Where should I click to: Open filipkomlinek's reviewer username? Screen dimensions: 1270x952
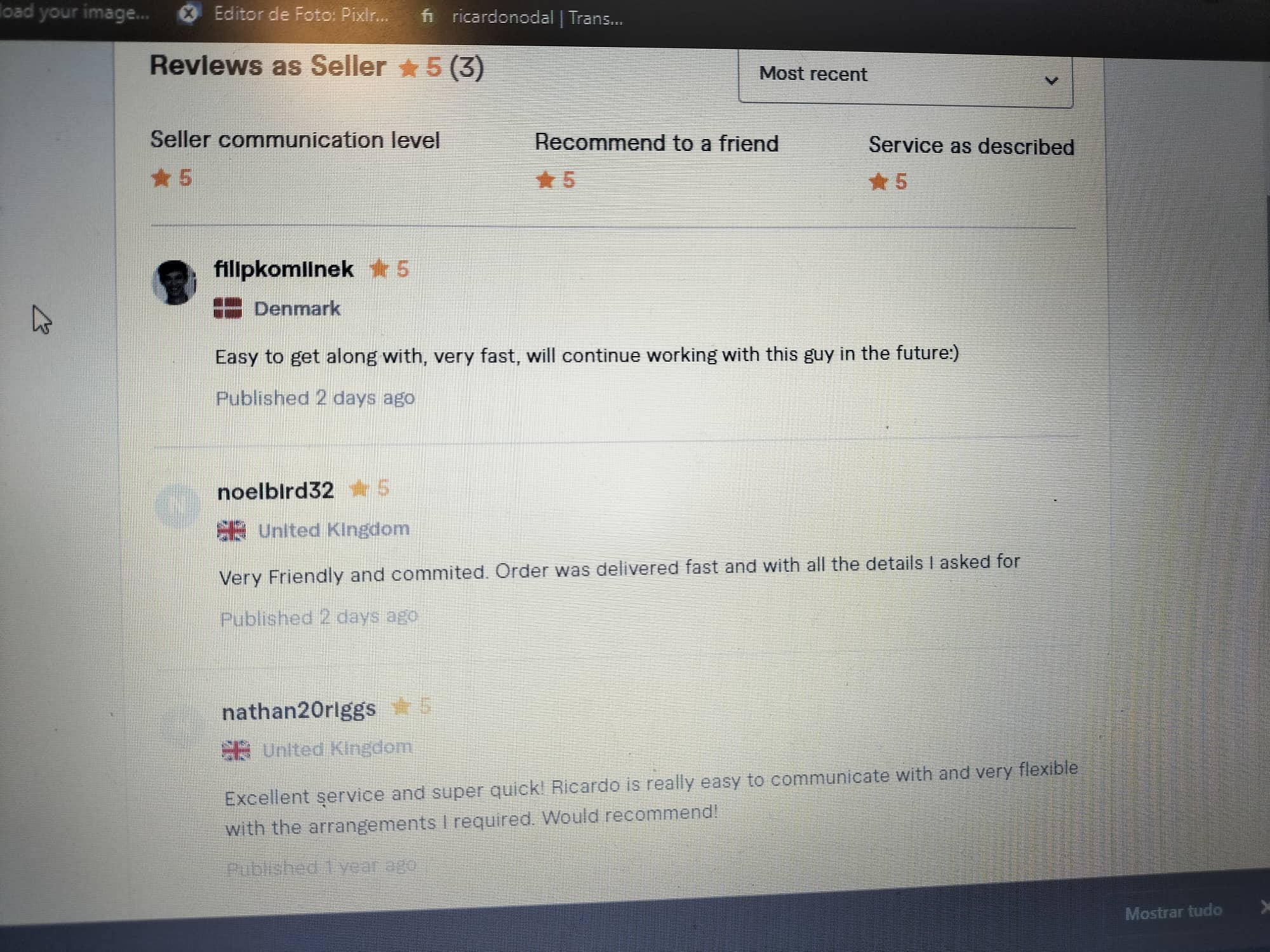(x=283, y=269)
